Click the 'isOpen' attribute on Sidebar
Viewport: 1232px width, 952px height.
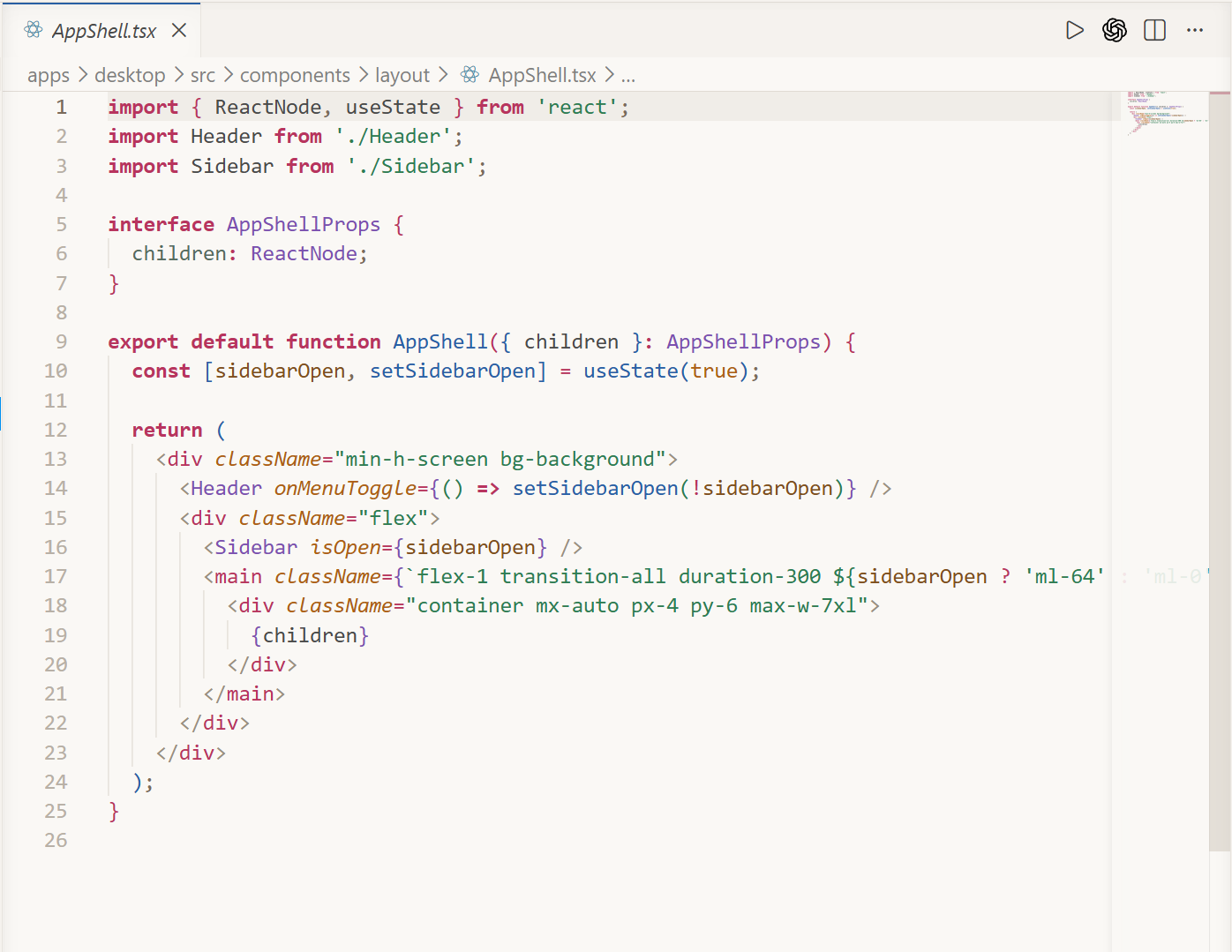coord(345,548)
